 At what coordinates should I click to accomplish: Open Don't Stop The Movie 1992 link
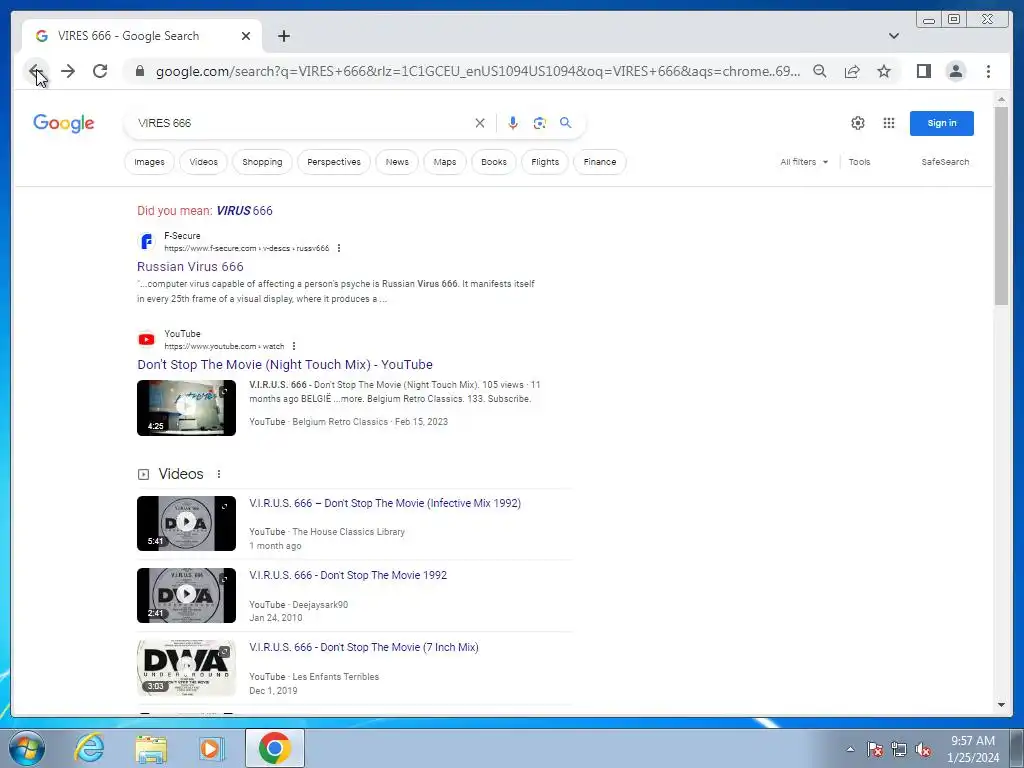pos(348,575)
